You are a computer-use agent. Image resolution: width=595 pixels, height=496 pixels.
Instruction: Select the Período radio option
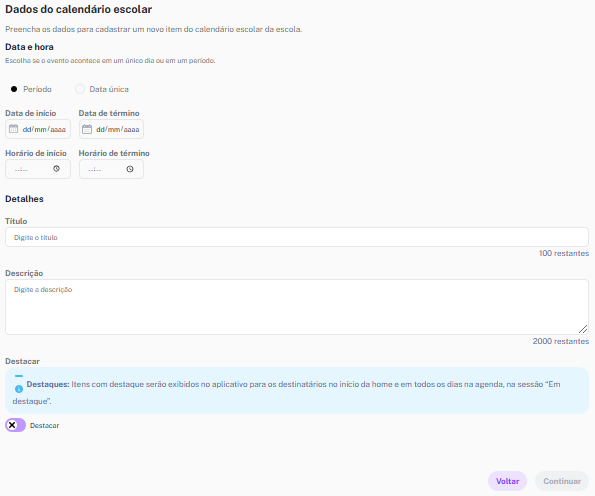pos(14,89)
